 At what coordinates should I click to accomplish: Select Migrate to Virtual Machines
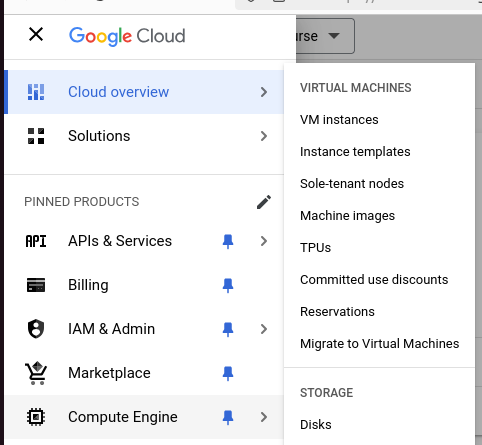[379, 344]
